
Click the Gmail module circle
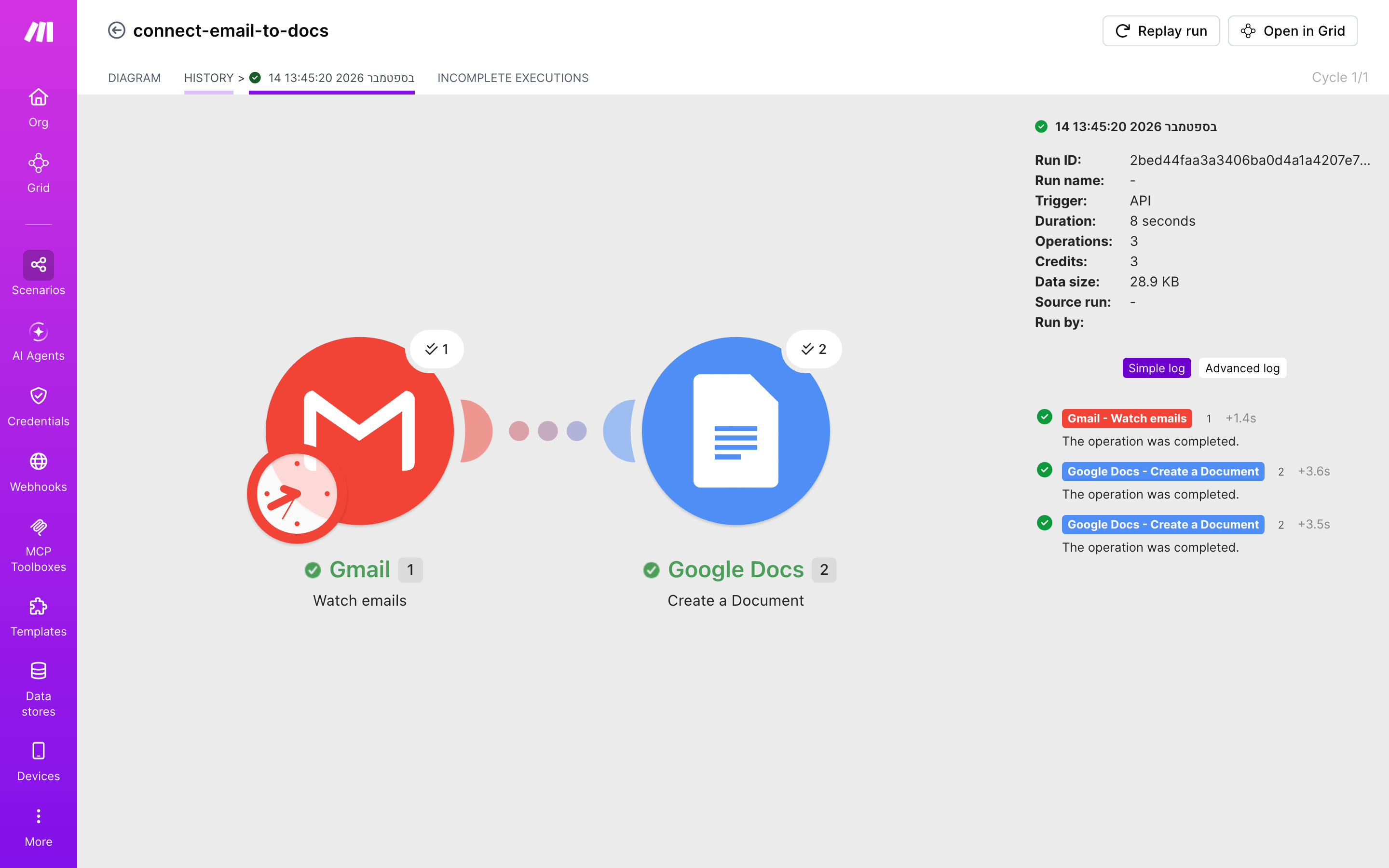(x=360, y=431)
